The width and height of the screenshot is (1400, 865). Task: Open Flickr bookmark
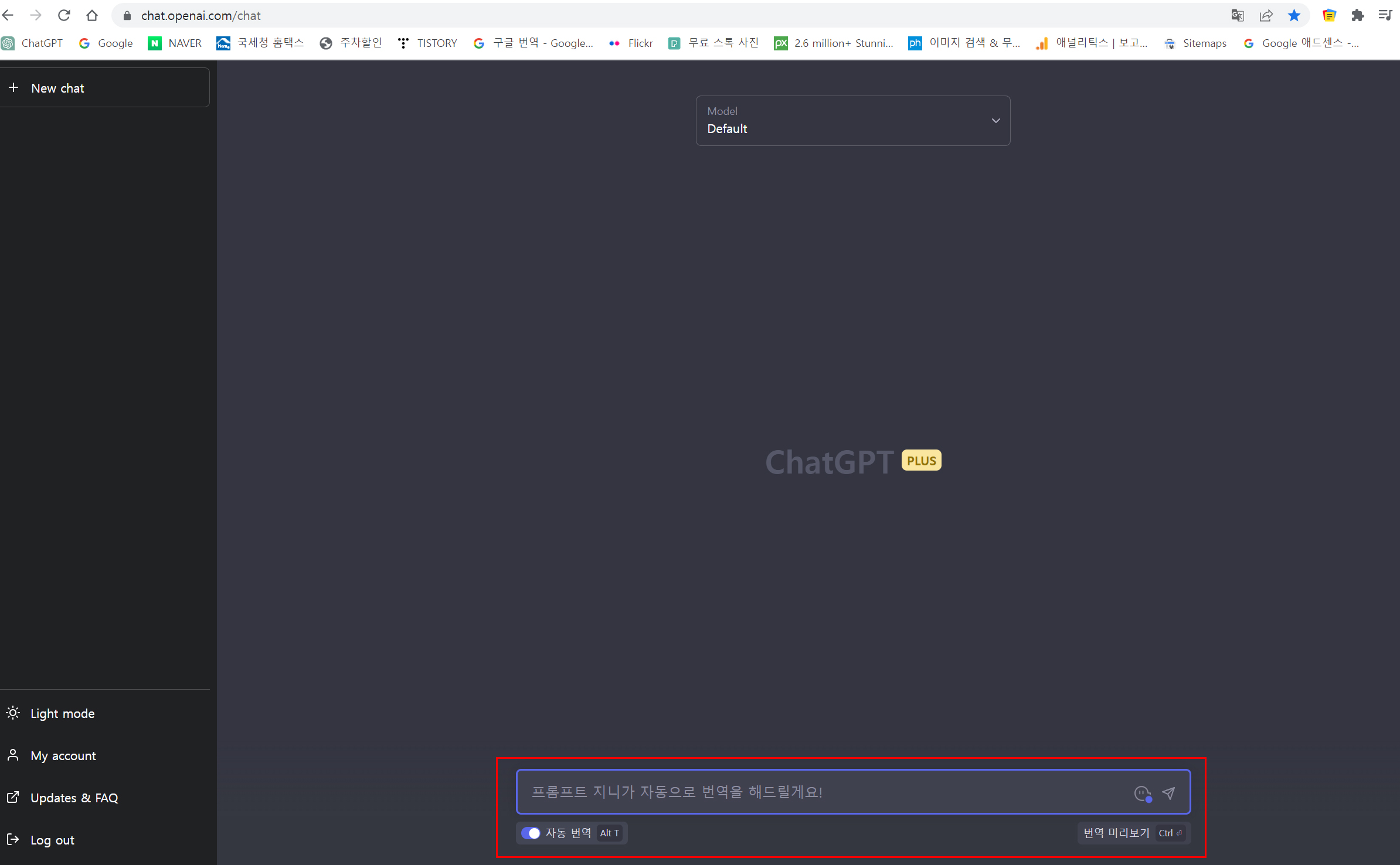[631, 43]
